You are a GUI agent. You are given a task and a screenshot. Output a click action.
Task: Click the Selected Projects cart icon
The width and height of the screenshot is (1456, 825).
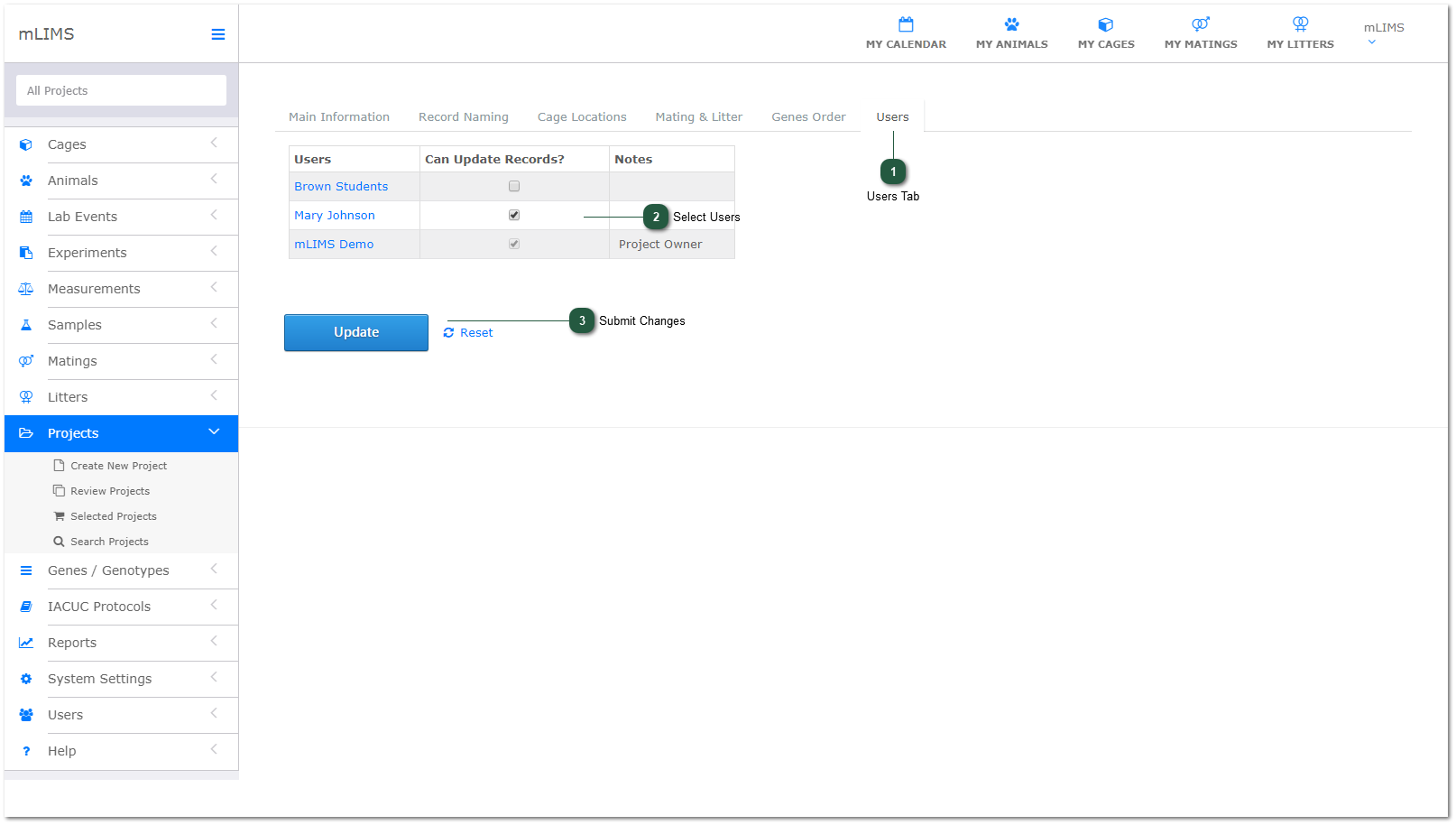(59, 516)
